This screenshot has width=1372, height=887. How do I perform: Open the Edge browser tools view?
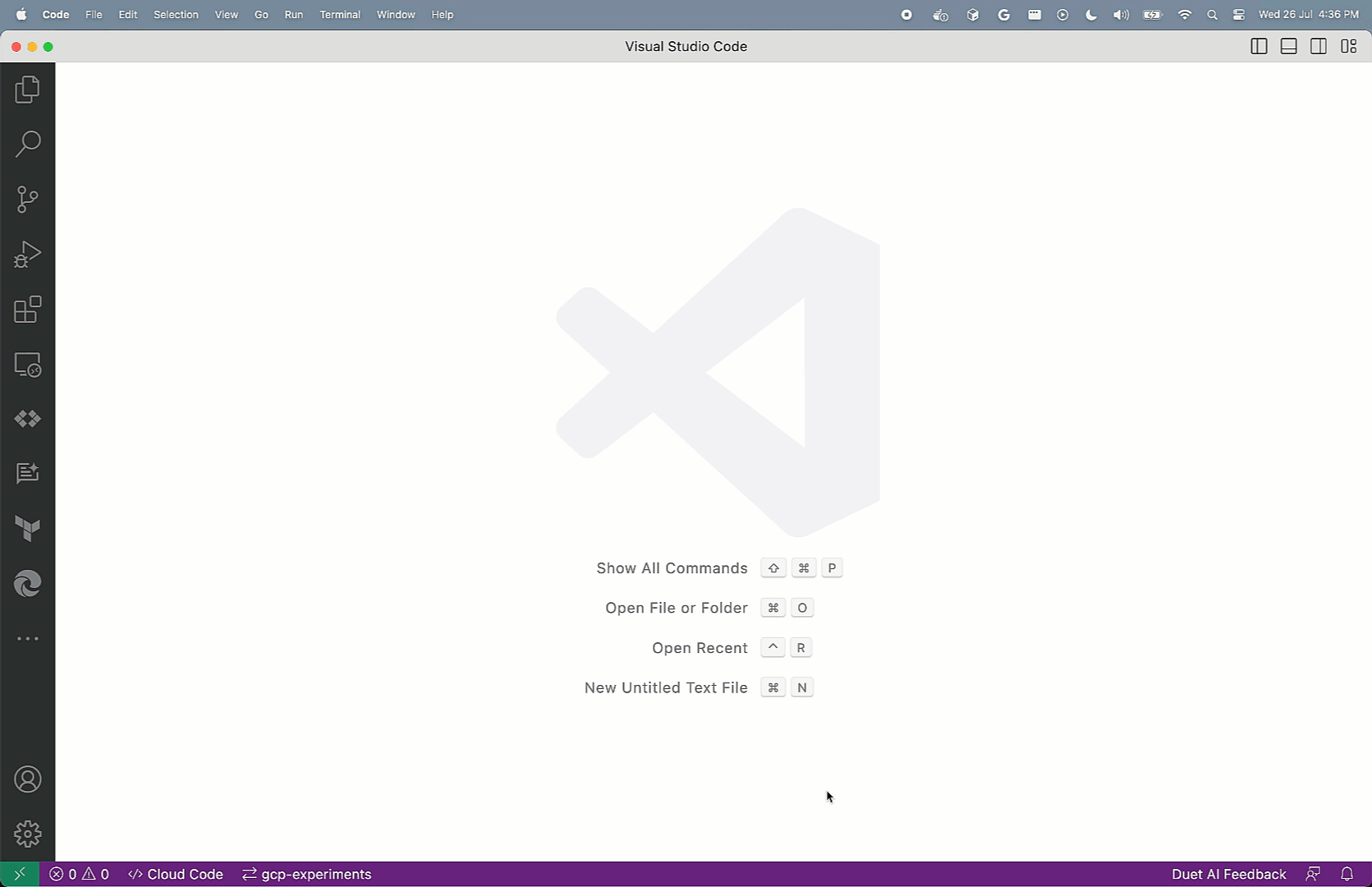pos(27,583)
